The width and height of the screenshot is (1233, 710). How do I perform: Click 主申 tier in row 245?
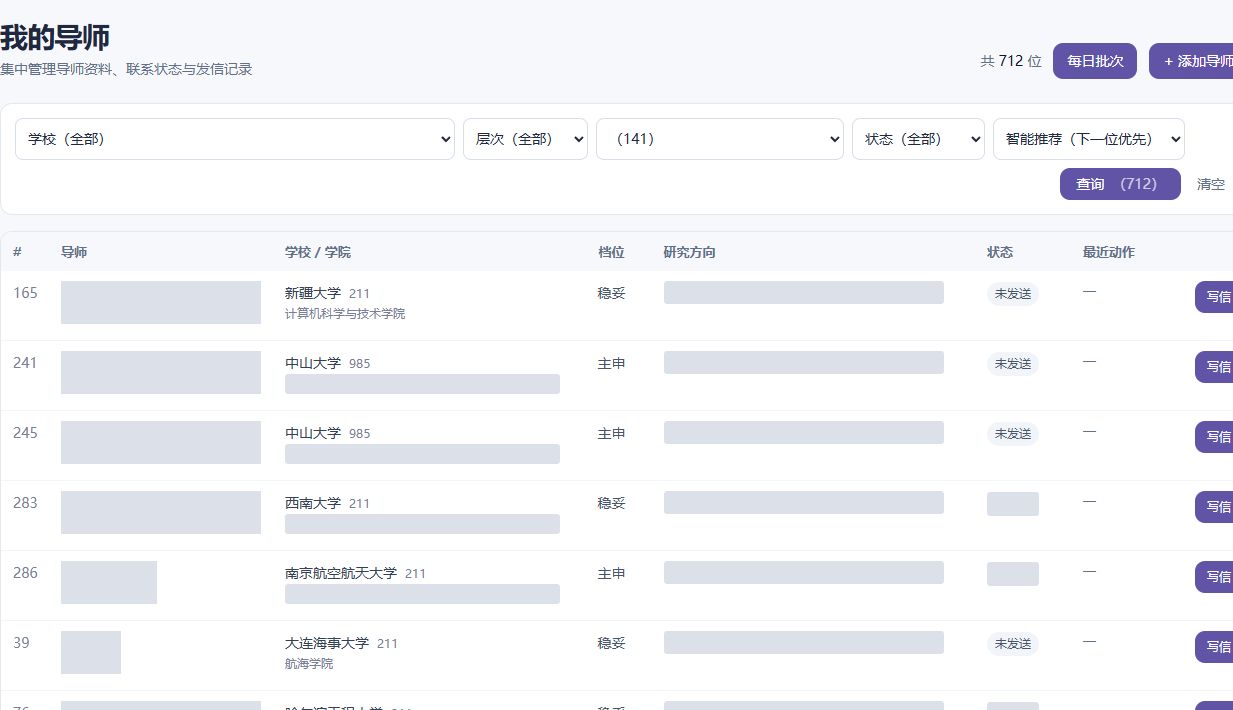tap(612, 434)
